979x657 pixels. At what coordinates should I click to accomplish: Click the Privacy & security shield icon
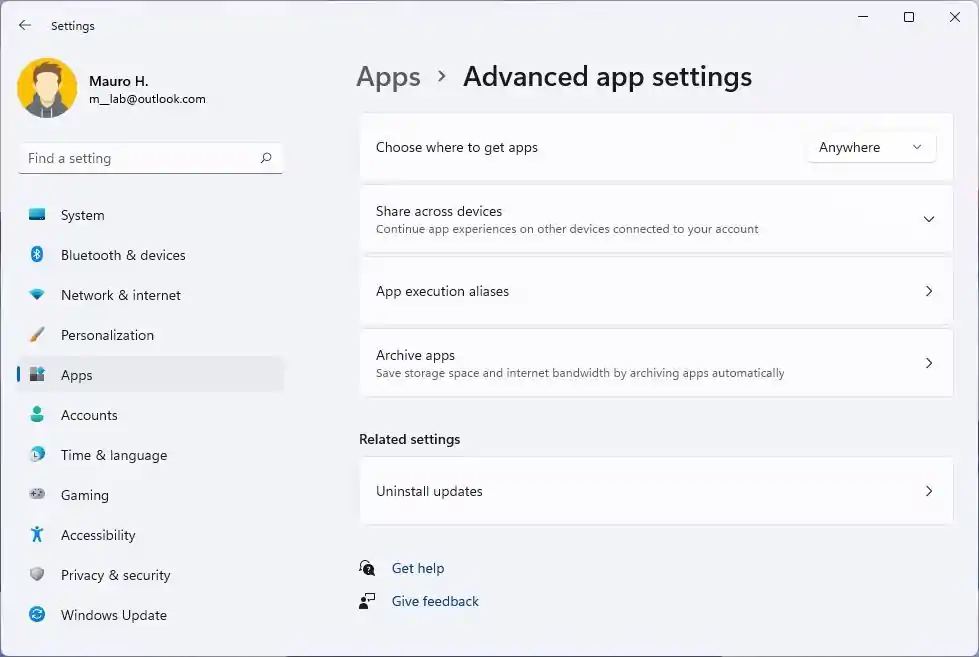point(37,575)
